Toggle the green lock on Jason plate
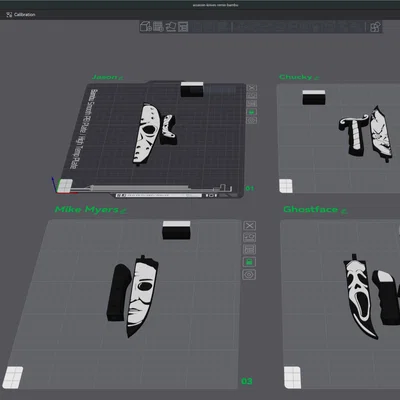Image resolution: width=400 pixels, height=400 pixels. pos(252,112)
